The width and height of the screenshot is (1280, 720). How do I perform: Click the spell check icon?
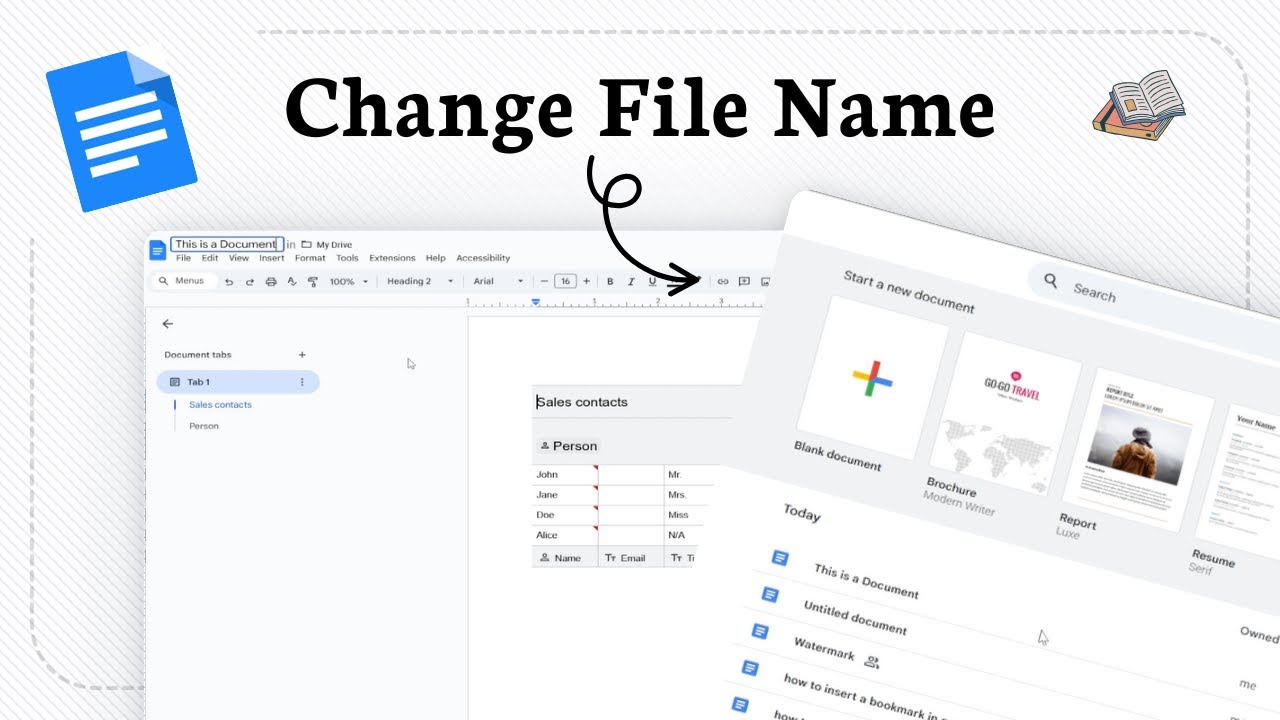tap(292, 282)
